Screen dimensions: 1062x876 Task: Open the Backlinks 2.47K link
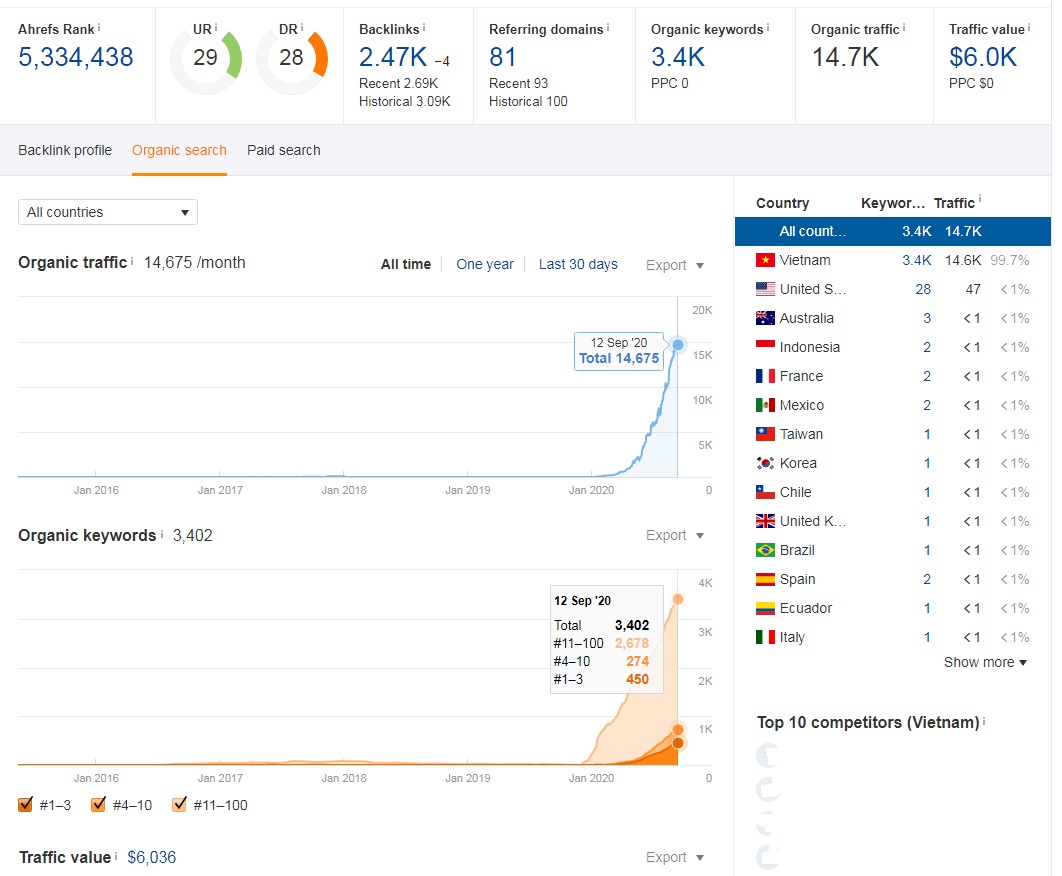click(x=393, y=58)
